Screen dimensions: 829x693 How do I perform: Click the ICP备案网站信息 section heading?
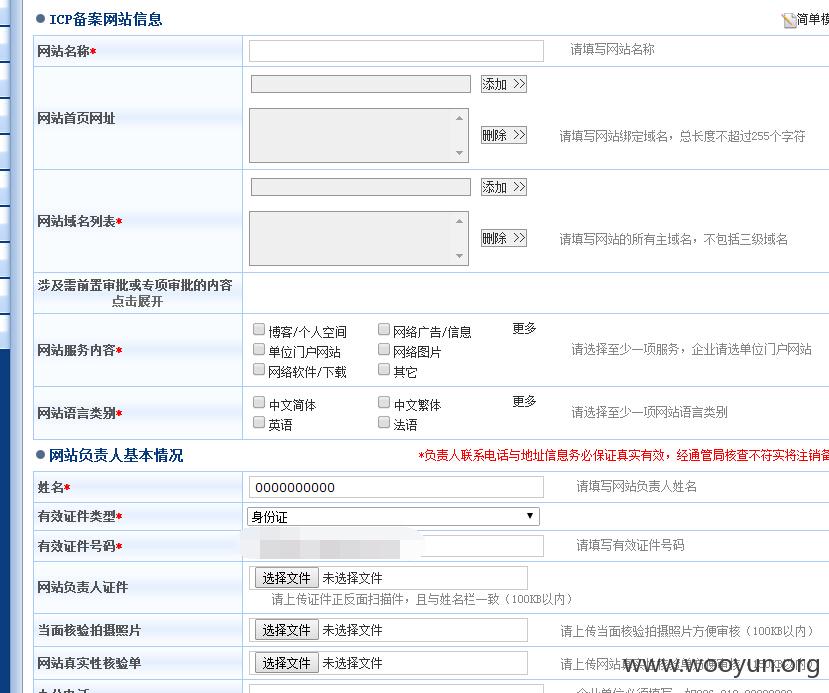point(106,20)
